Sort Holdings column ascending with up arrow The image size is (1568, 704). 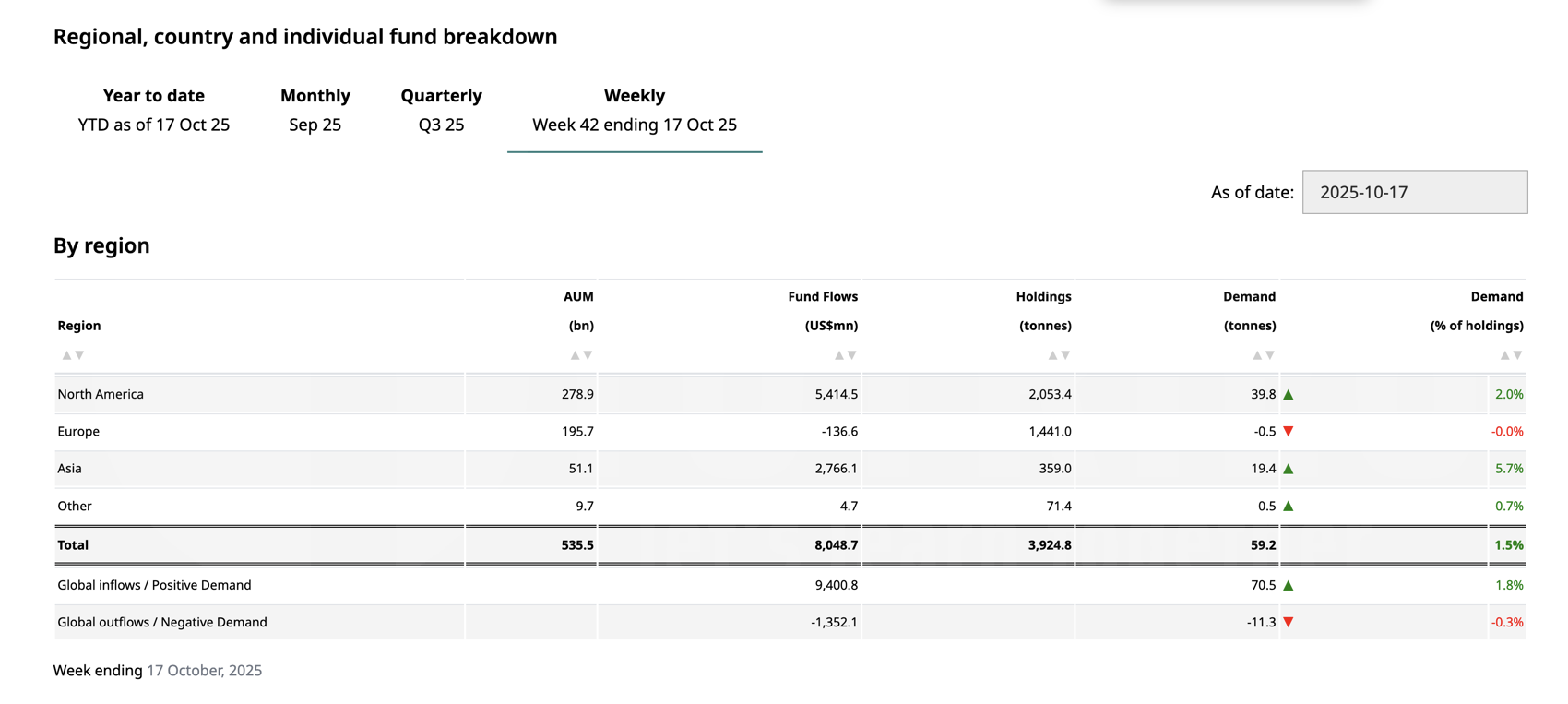pos(1052,355)
